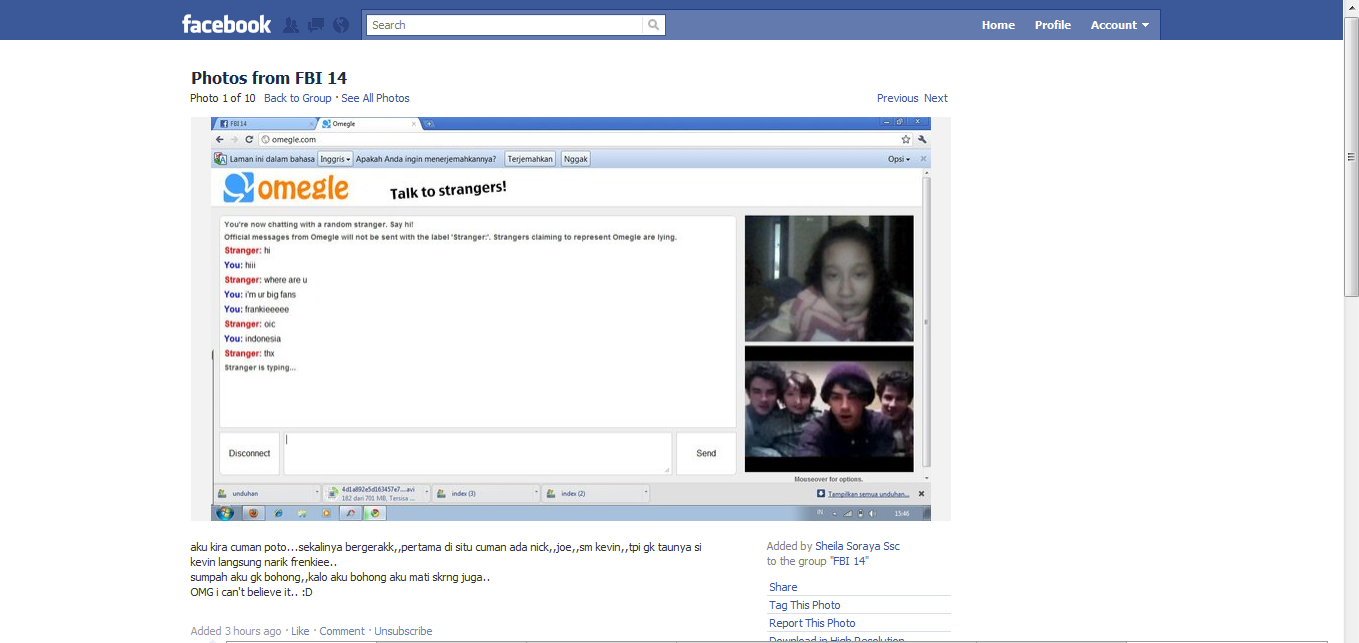The height and width of the screenshot is (643, 1359).
Task: Open the See All Photos link
Action: coord(375,98)
